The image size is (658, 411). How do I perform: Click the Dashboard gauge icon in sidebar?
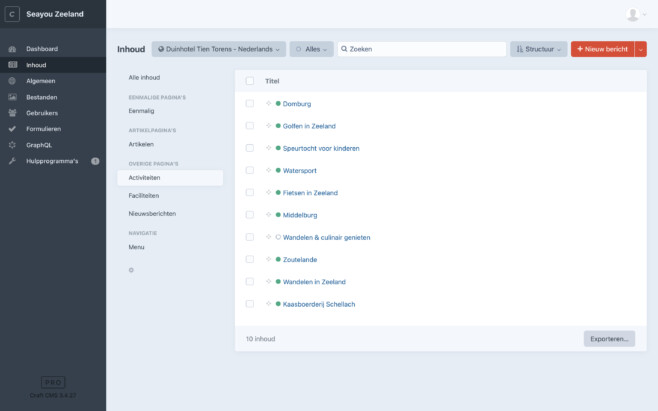click(12, 48)
